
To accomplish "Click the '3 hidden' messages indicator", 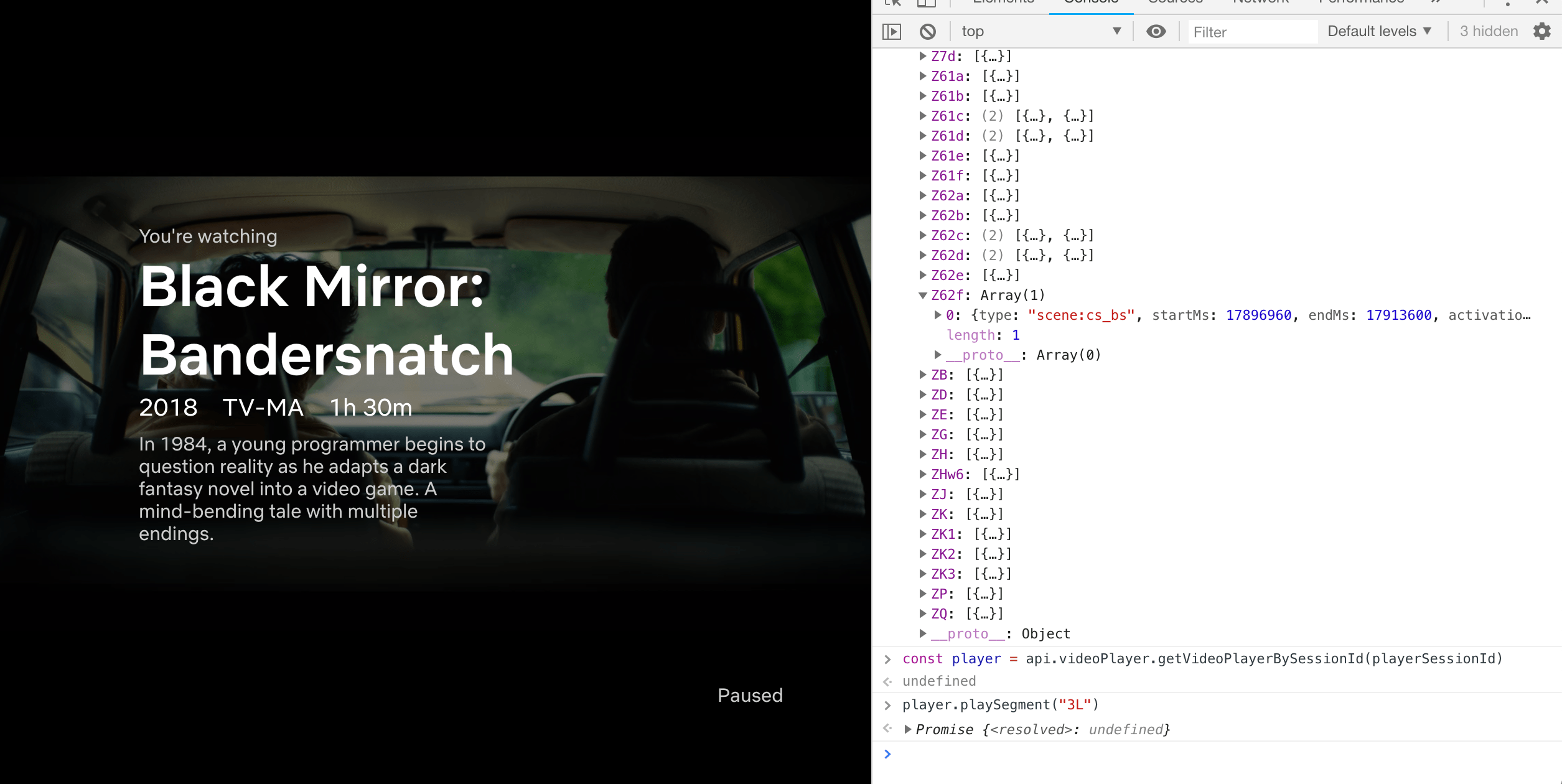I will (x=1489, y=31).
